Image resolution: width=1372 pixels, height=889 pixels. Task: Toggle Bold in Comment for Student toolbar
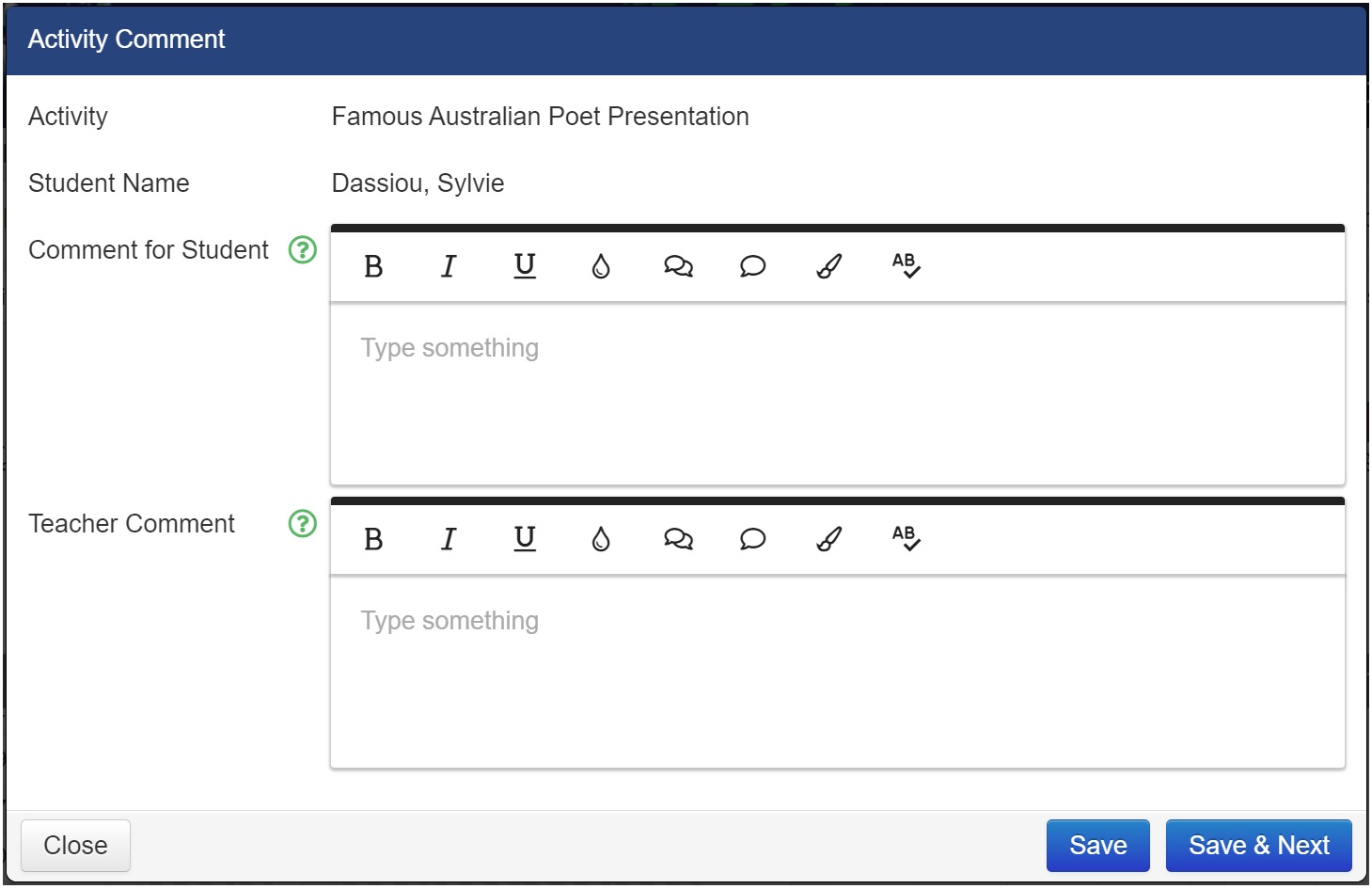pyautogui.click(x=373, y=267)
